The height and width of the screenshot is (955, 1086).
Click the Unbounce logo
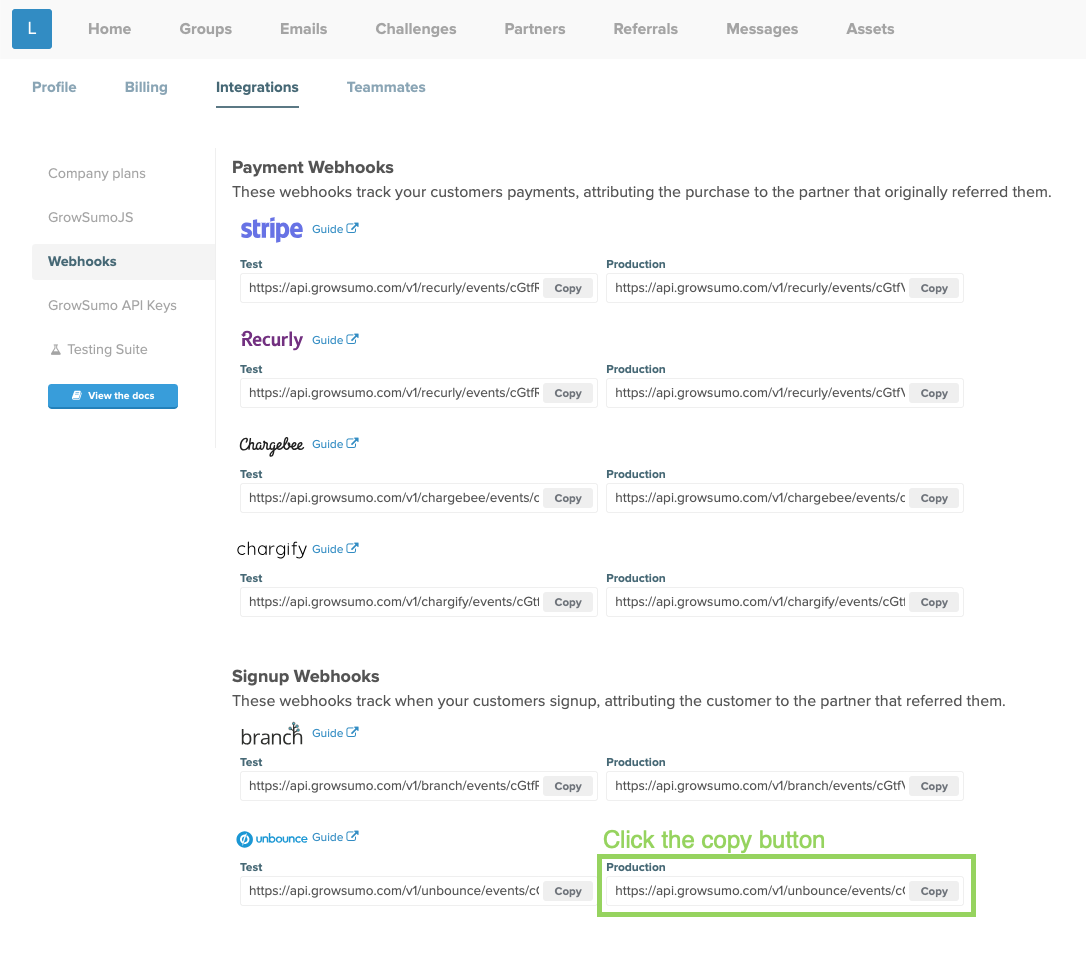pos(272,839)
